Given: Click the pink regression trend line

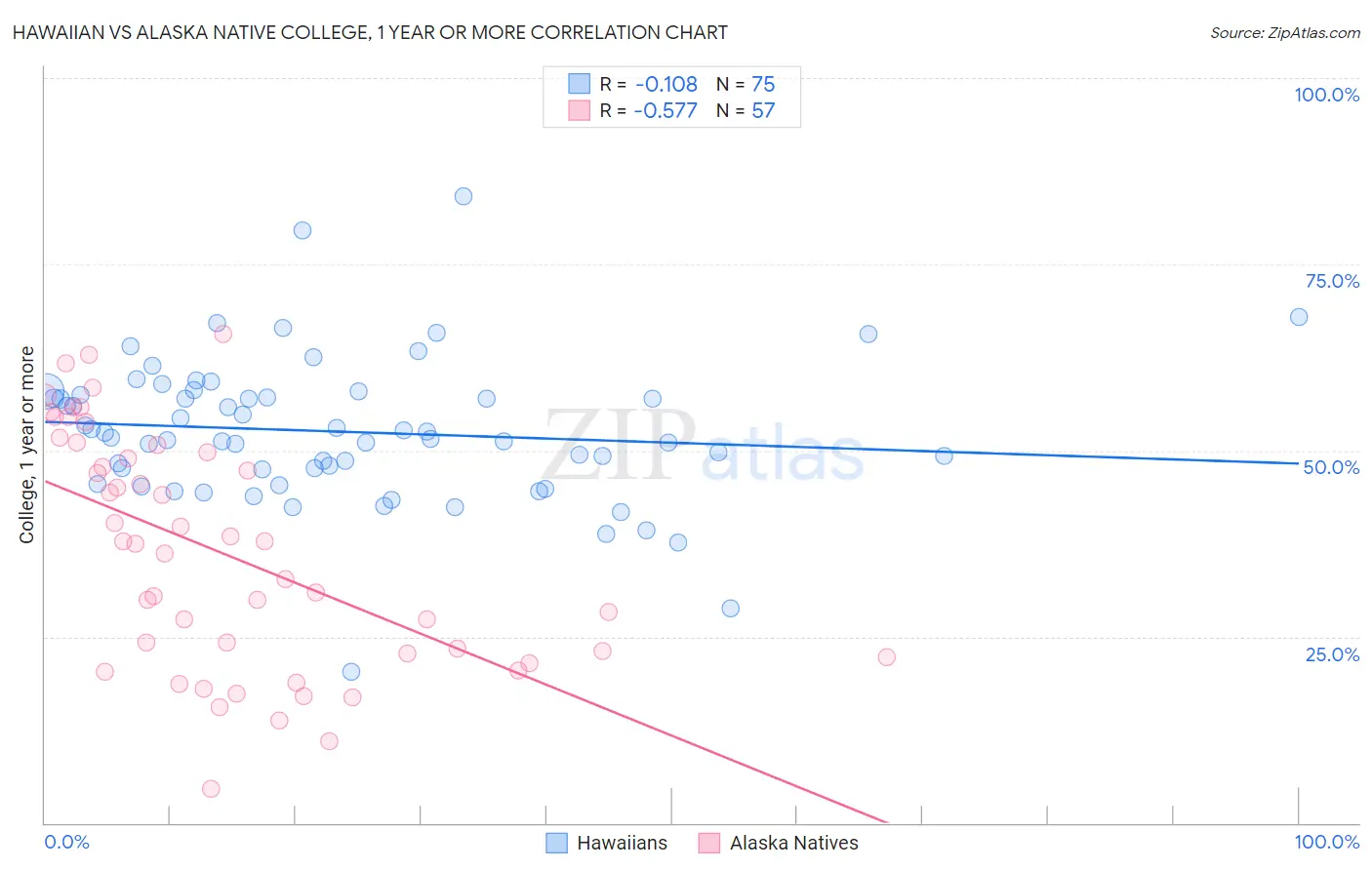Looking at the screenshot, I should coord(466,652).
